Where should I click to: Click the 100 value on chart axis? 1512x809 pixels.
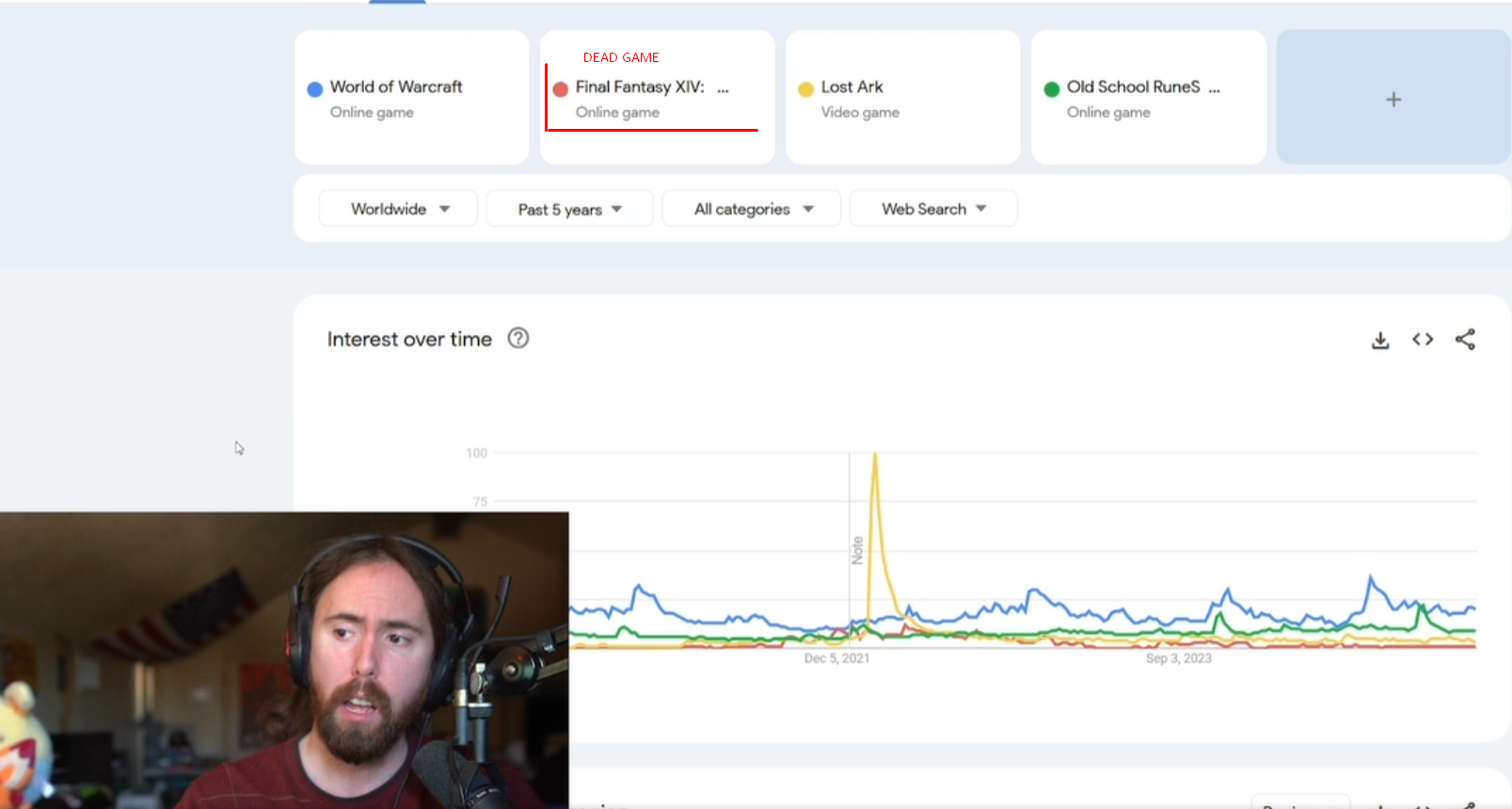[477, 453]
